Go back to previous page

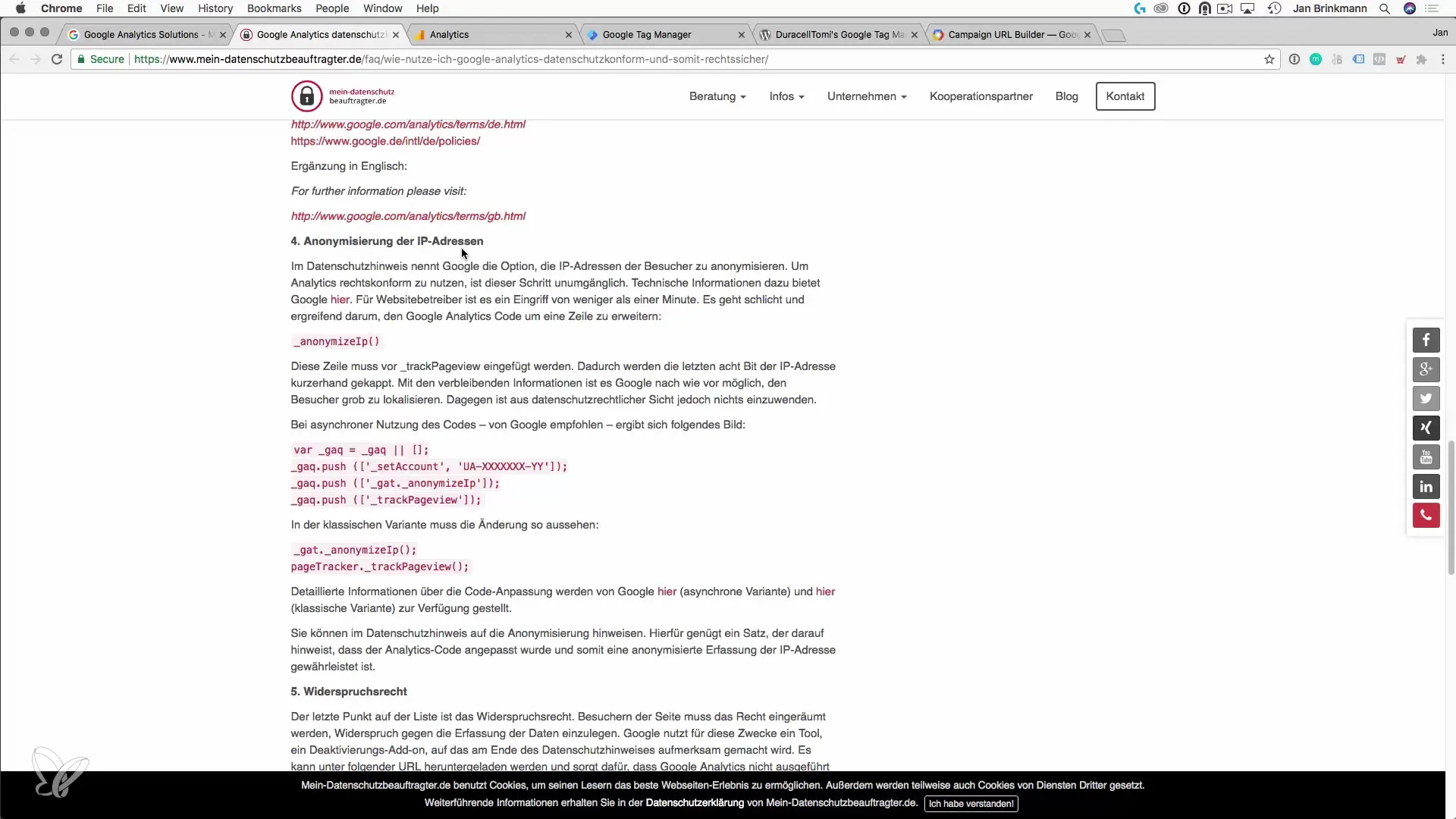(x=14, y=59)
